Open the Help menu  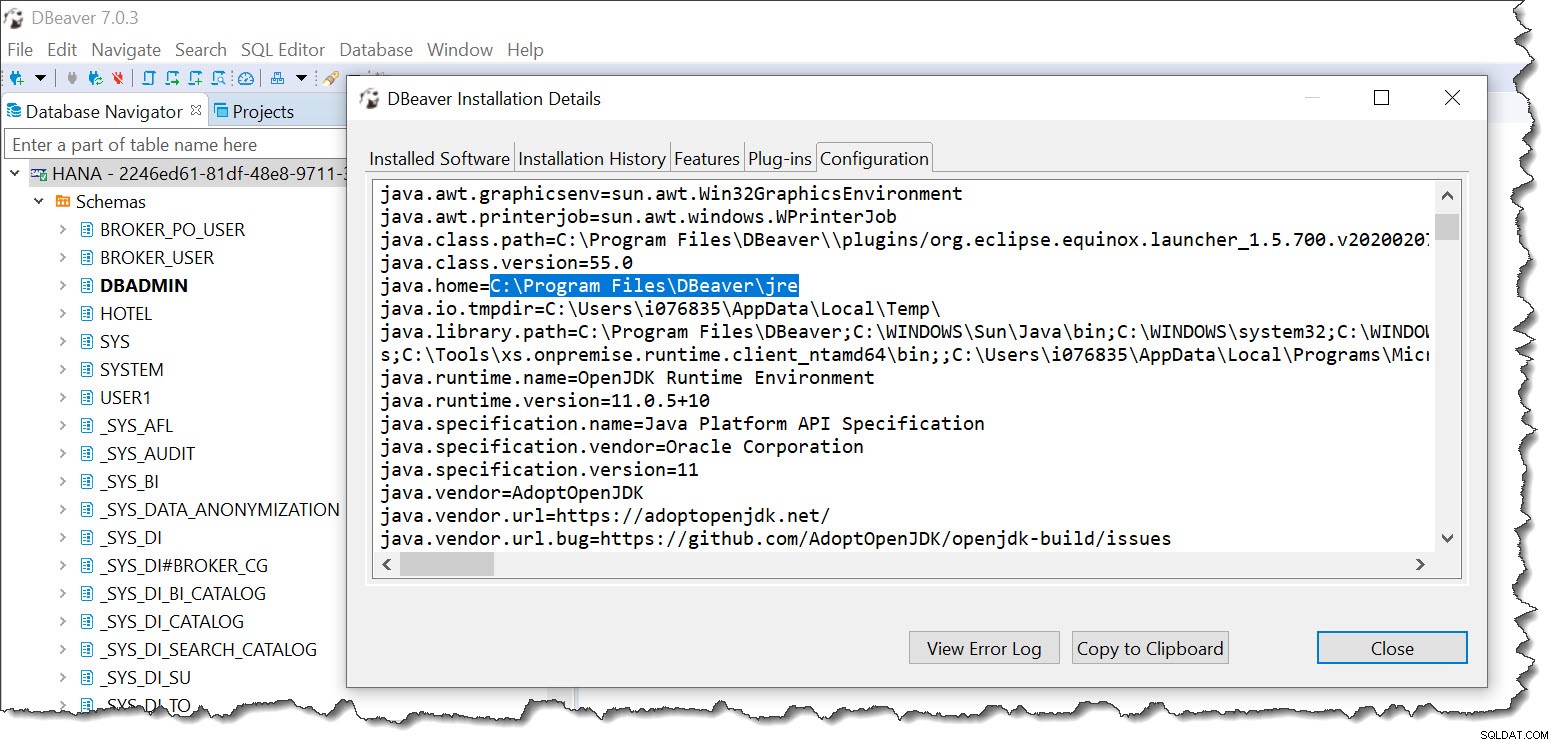coord(525,49)
